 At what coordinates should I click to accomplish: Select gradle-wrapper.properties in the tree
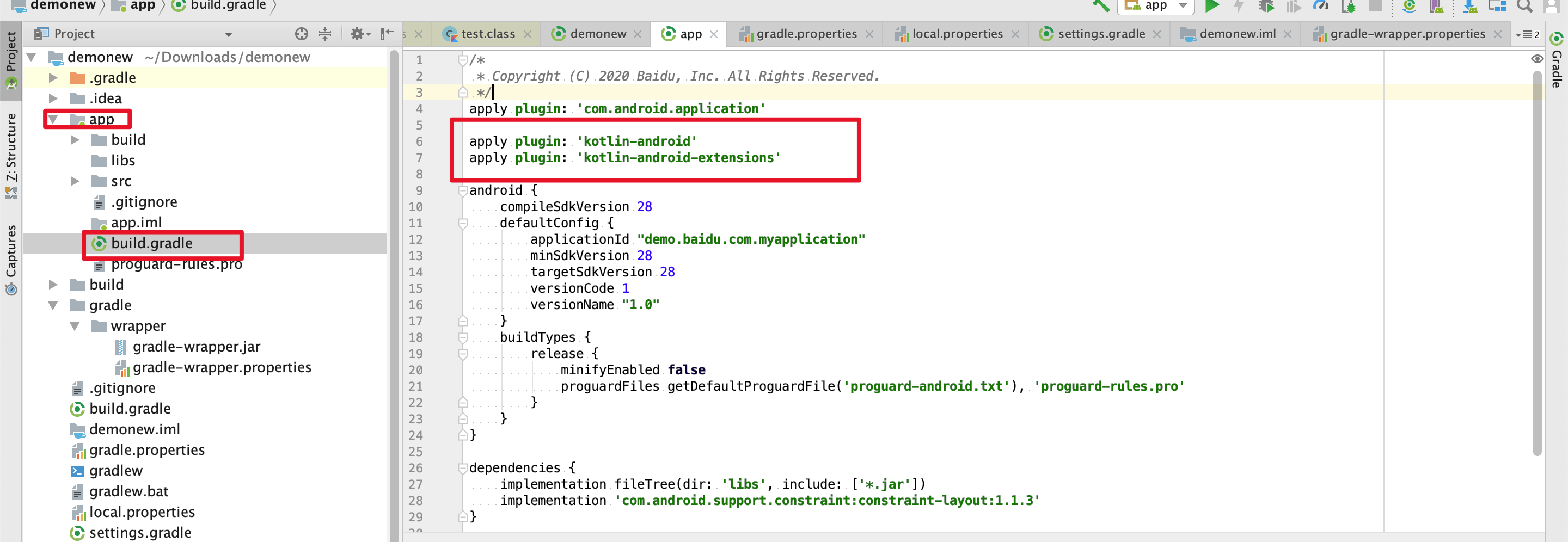click(222, 367)
